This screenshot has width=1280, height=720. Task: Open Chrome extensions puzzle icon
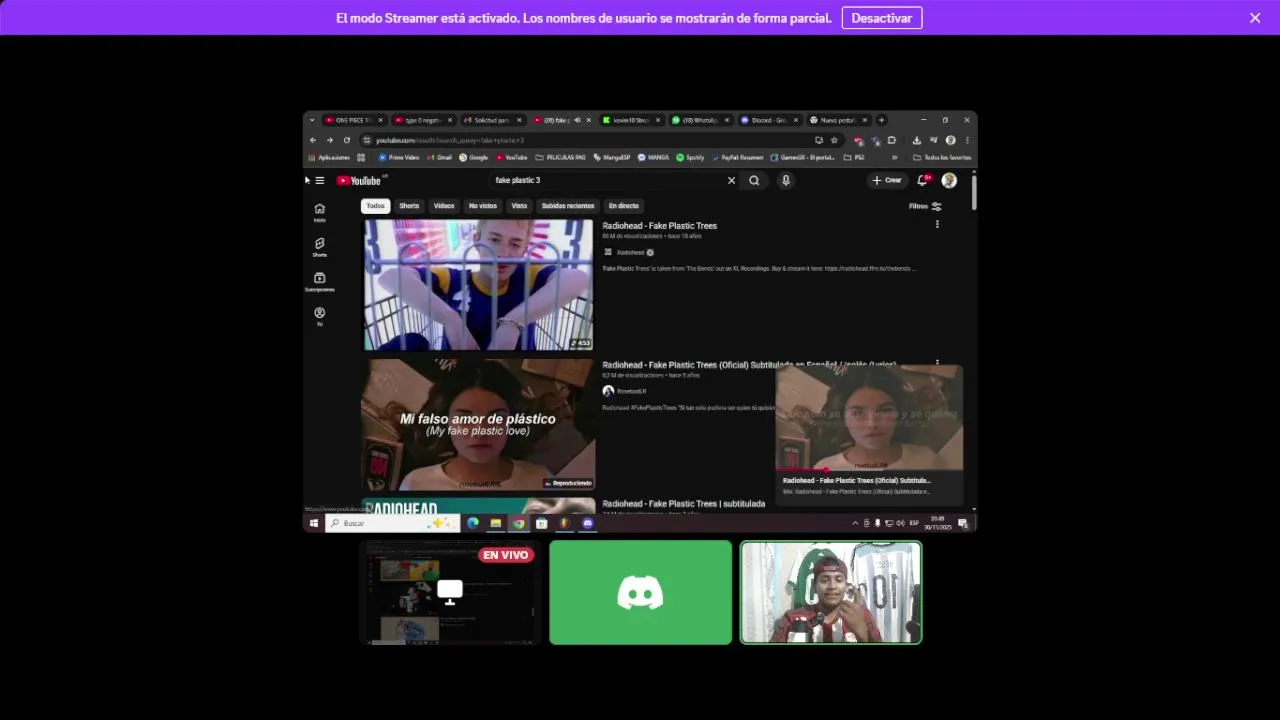(892, 140)
